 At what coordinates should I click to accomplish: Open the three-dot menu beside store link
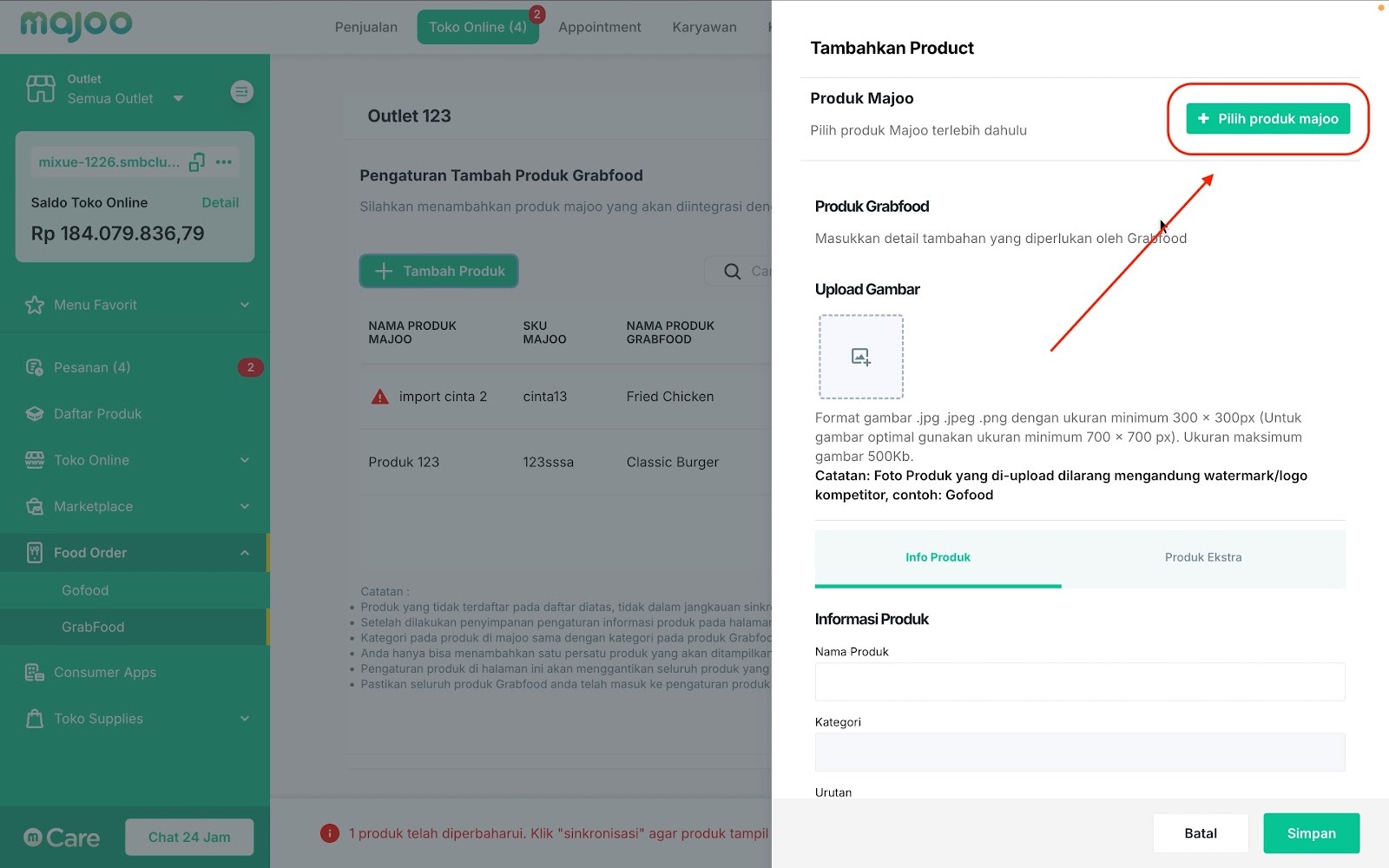coord(224,161)
